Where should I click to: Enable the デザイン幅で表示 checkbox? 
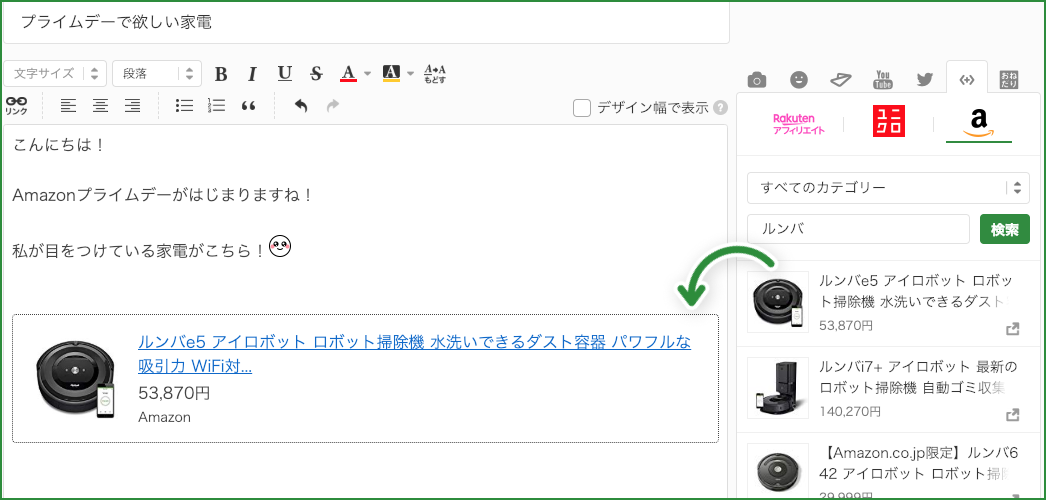[x=582, y=108]
